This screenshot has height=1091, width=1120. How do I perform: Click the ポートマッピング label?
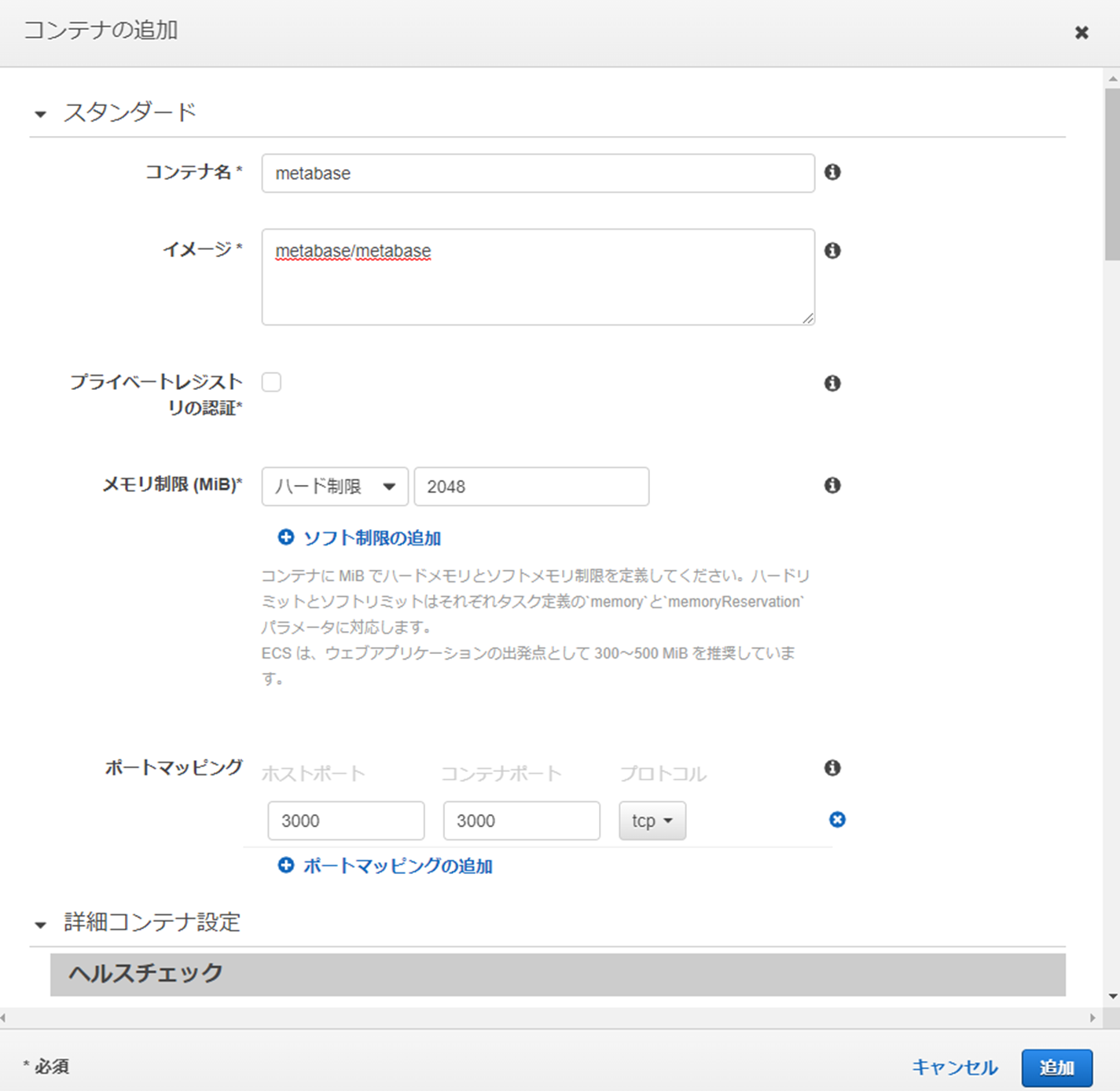coord(174,768)
